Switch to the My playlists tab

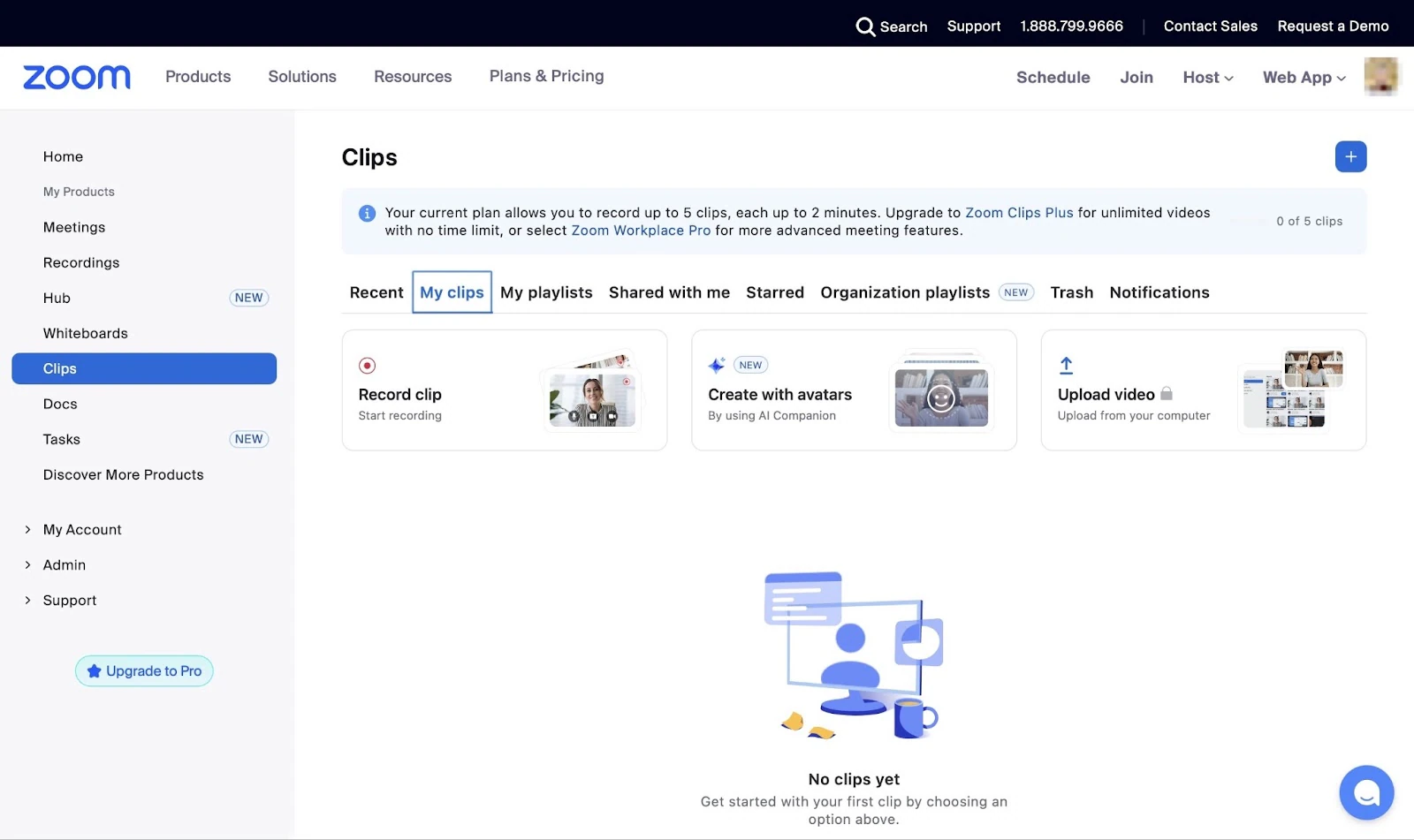click(x=546, y=292)
